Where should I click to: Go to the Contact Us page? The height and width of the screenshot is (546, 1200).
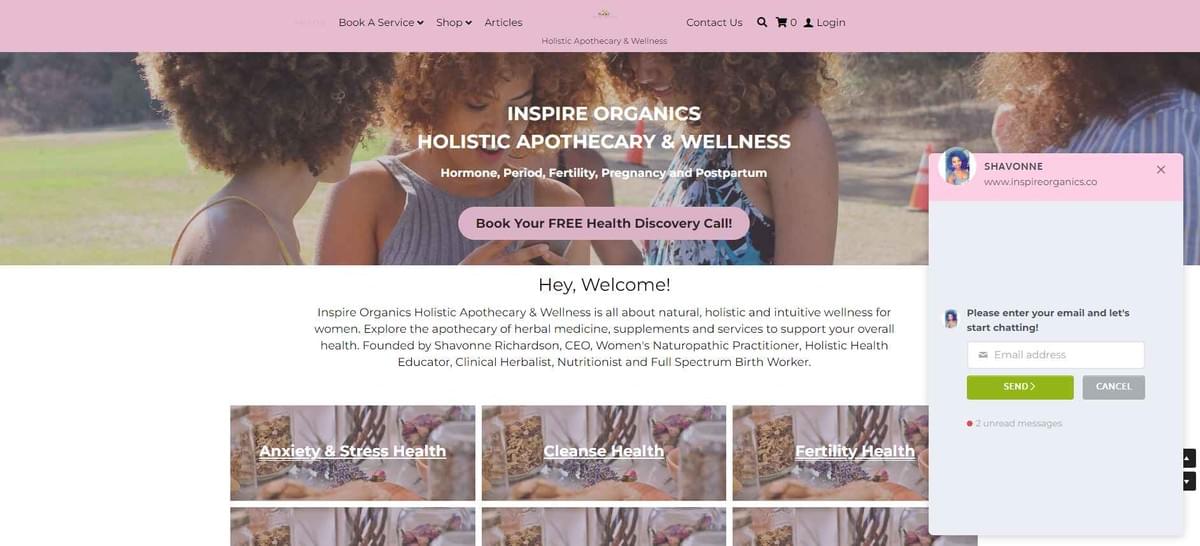click(x=714, y=22)
